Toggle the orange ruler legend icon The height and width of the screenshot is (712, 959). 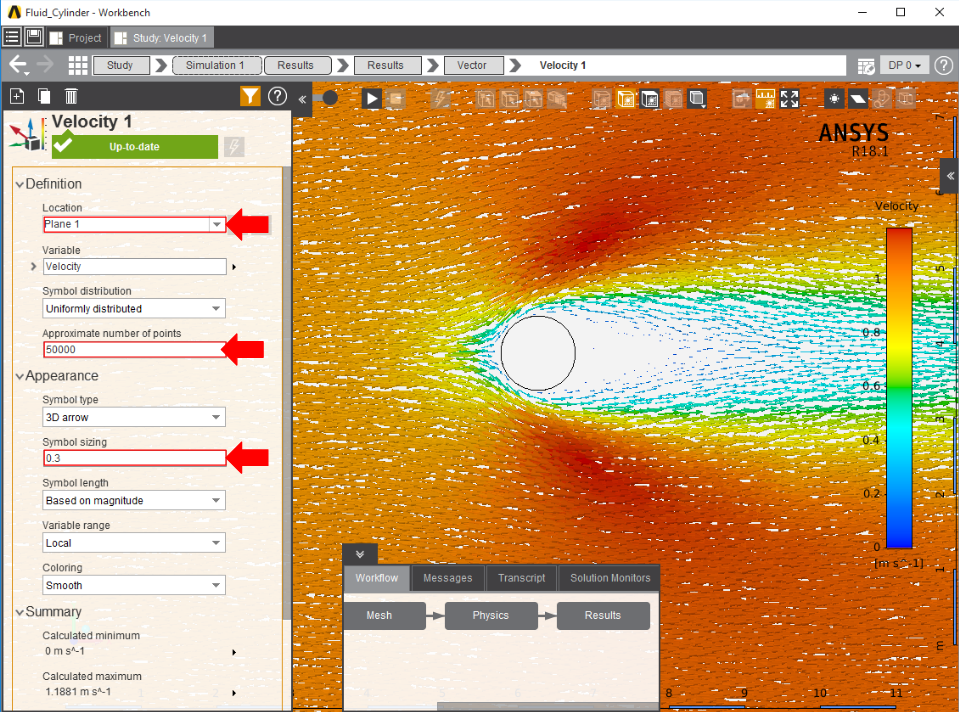coord(765,98)
